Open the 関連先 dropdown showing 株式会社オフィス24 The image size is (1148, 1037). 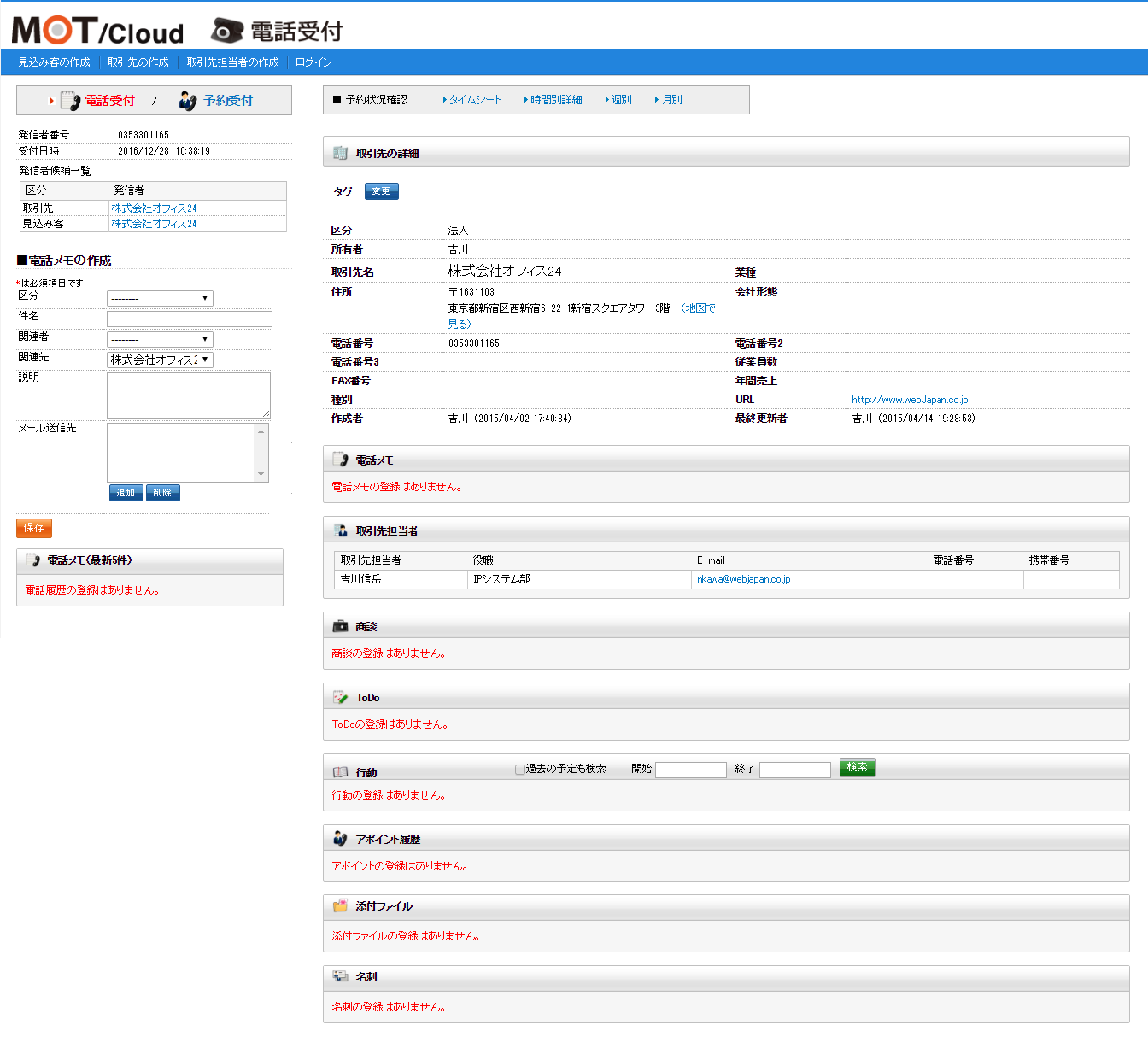(x=160, y=360)
